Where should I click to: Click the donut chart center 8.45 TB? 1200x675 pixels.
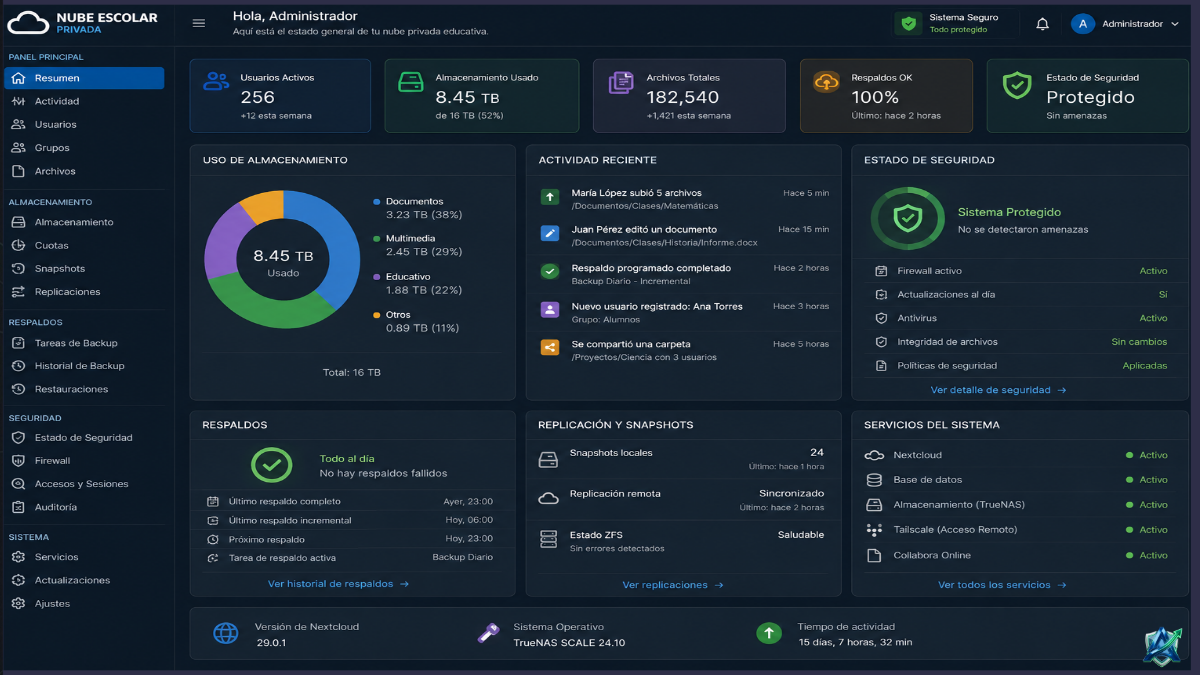point(283,257)
